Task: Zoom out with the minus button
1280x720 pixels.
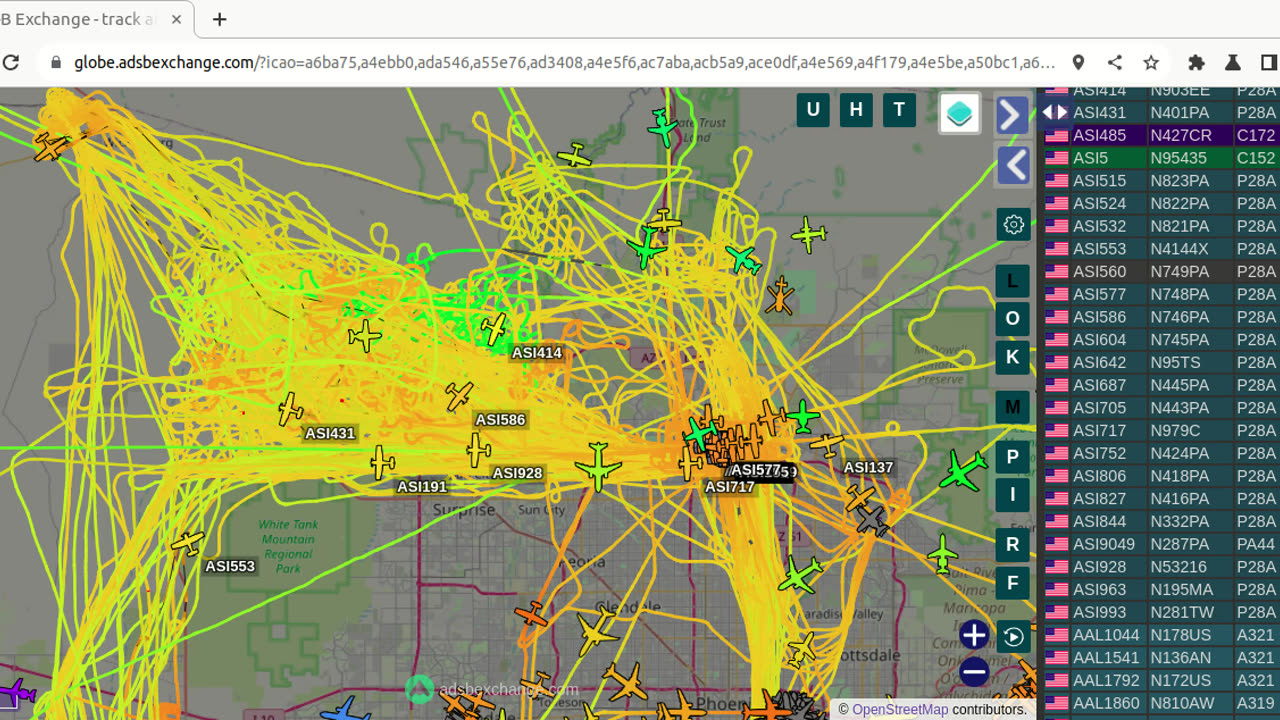Action: pyautogui.click(x=974, y=672)
